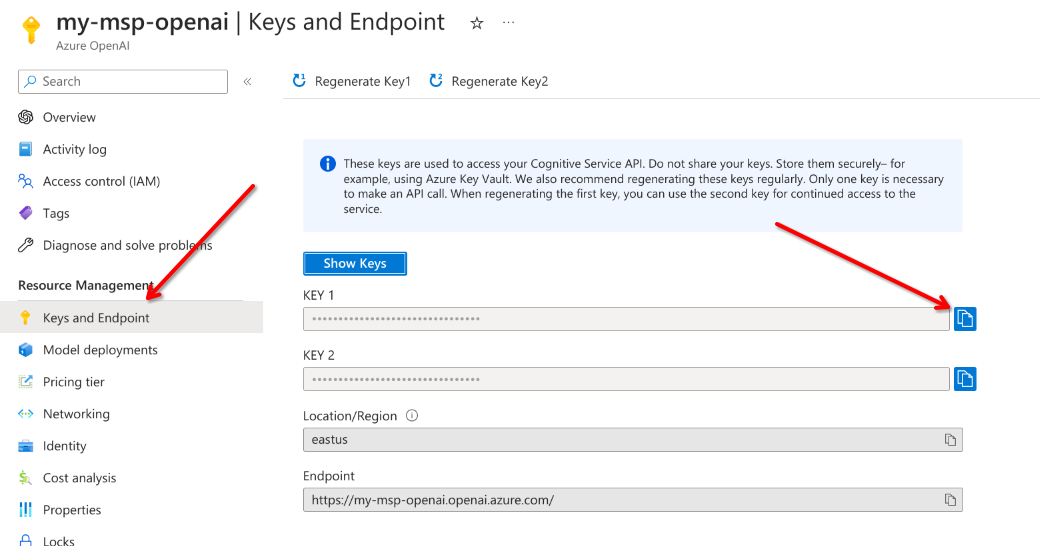Open Cost analysis page
The image size is (1040, 546).
pos(79,478)
